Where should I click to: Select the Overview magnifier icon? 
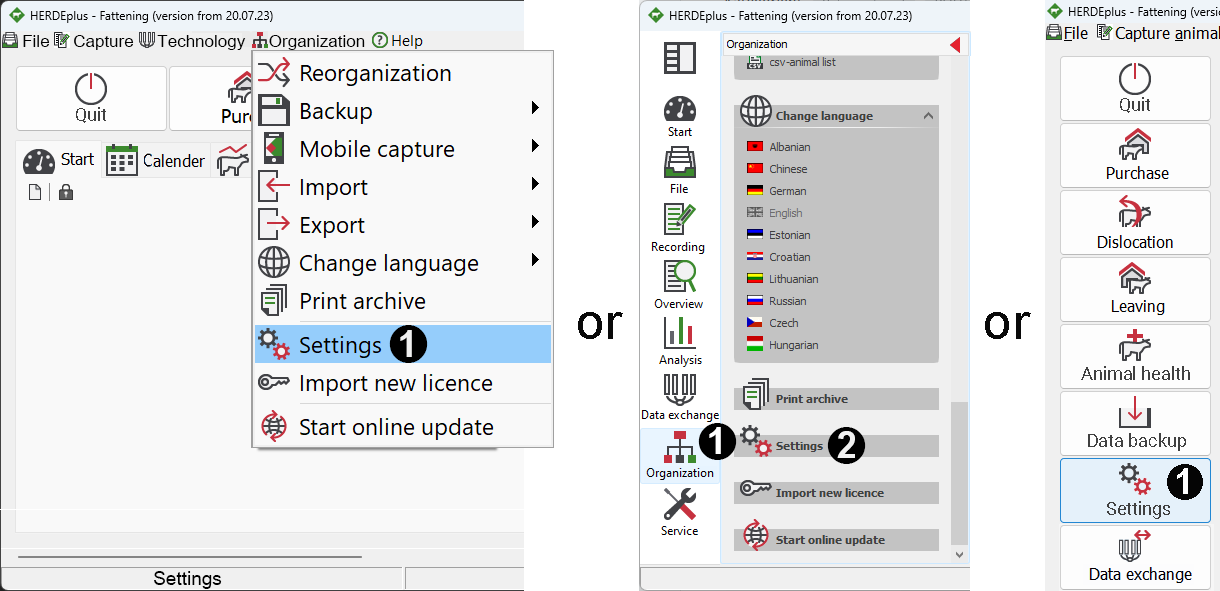pos(678,284)
